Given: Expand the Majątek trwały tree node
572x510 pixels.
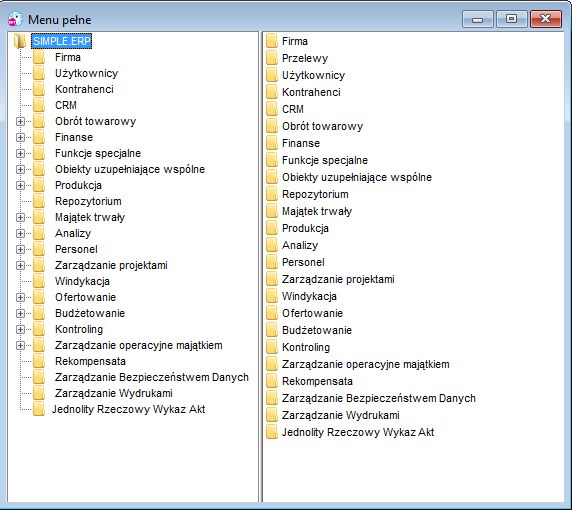Looking at the screenshot, I should [x=20, y=217].
